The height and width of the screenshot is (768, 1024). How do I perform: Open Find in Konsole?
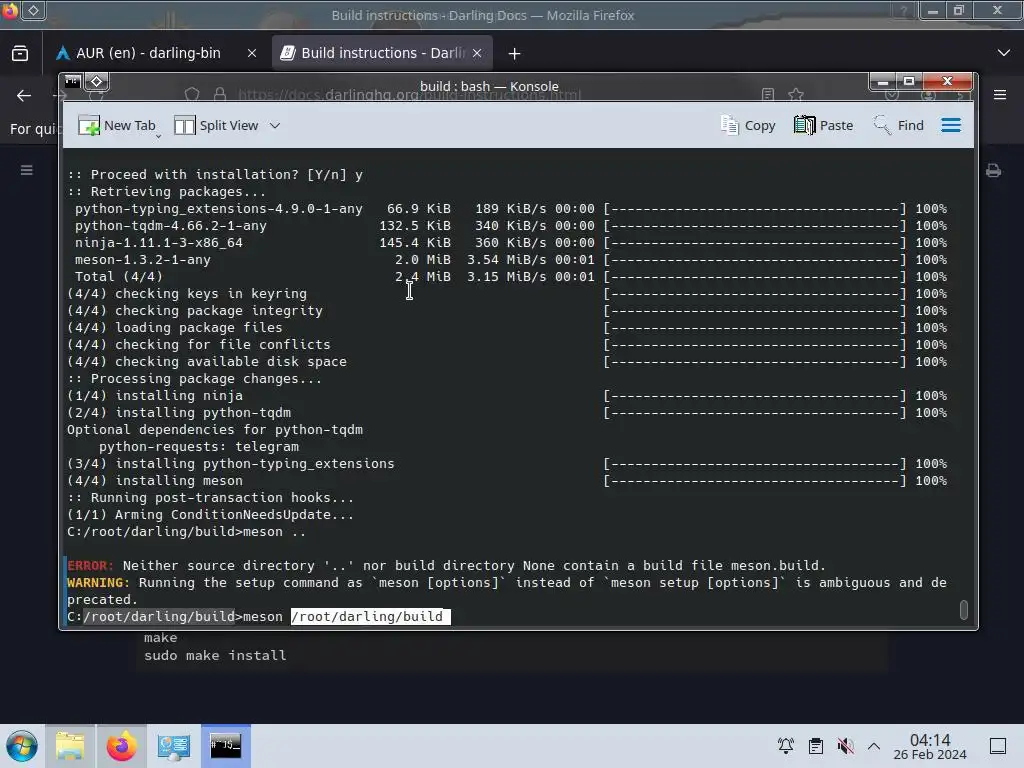[x=898, y=125]
